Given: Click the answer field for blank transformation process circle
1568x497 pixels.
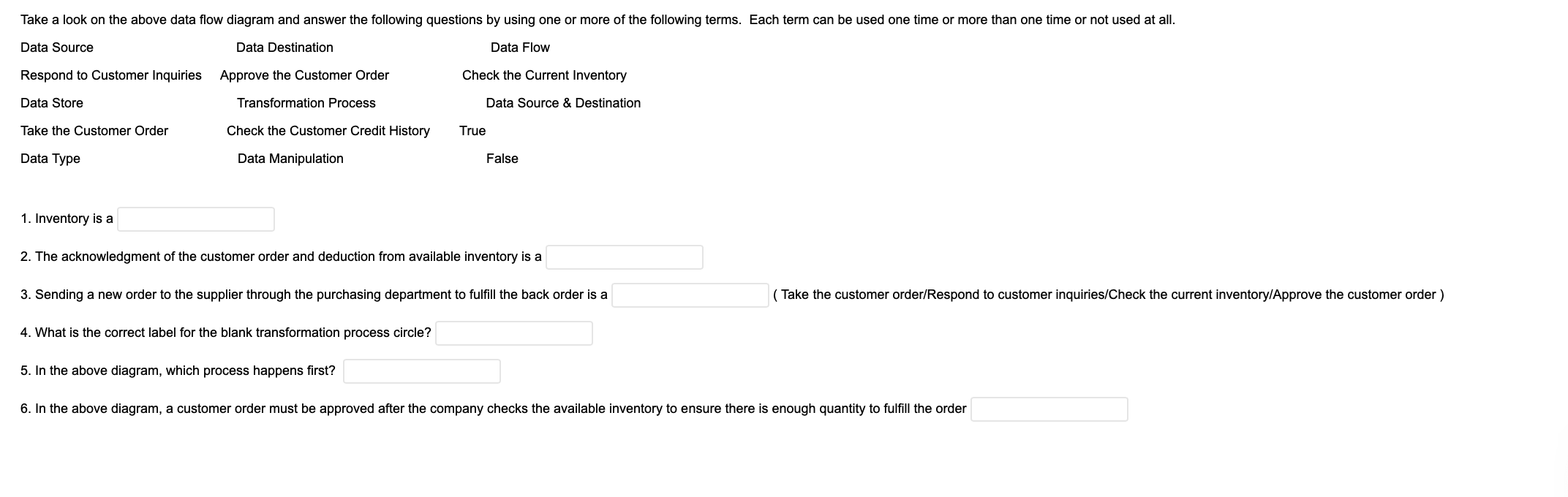Looking at the screenshot, I should [x=513, y=333].
